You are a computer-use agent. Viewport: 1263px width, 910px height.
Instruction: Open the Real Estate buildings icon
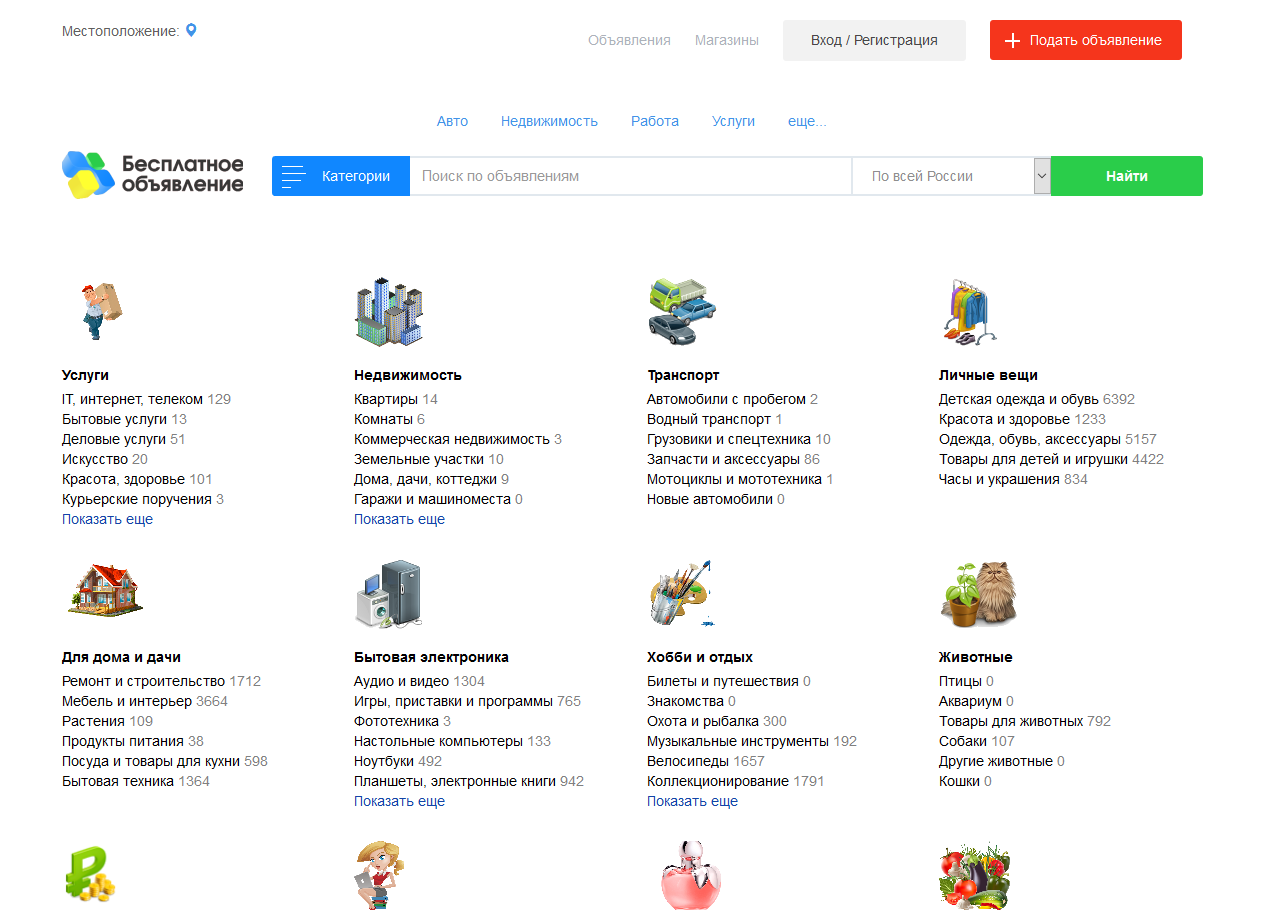point(388,312)
